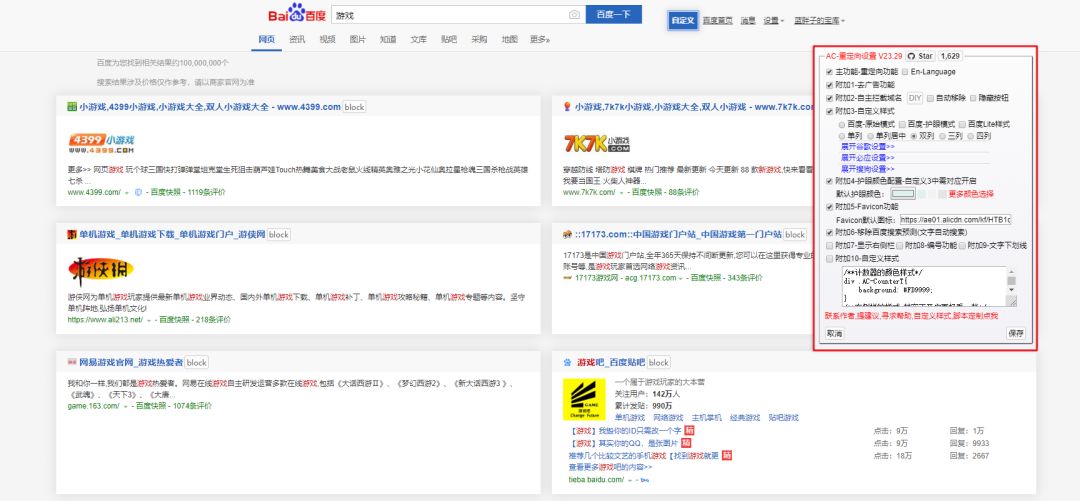
Task: Open camera image search in search box
Action: coord(574,15)
